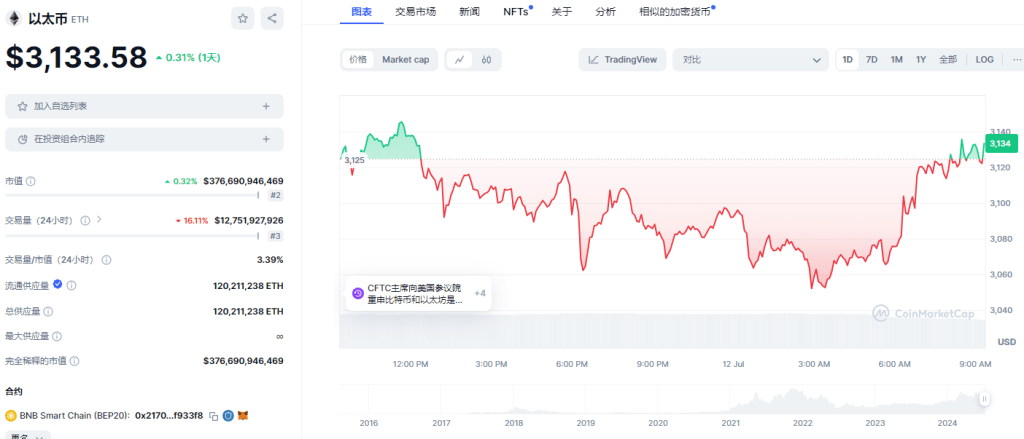
Task: Click the star favorite icon beside ETH
Action: 243,18
